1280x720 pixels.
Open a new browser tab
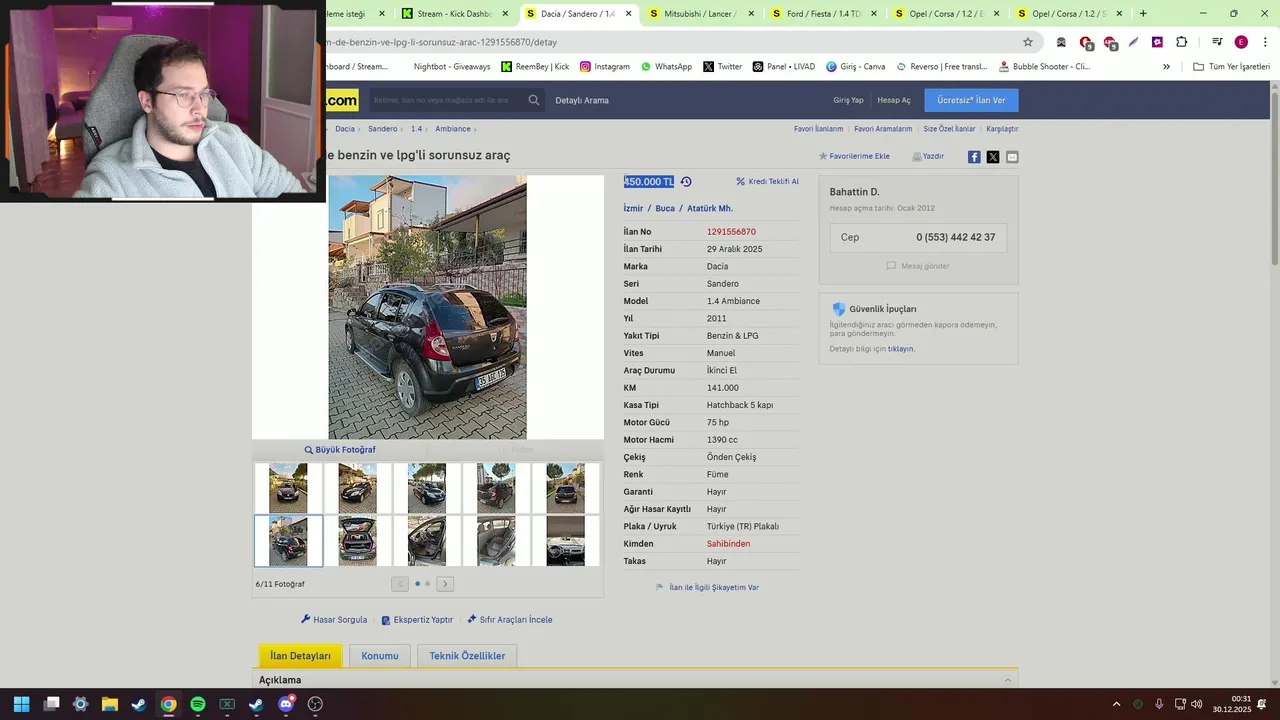coord(1143,14)
